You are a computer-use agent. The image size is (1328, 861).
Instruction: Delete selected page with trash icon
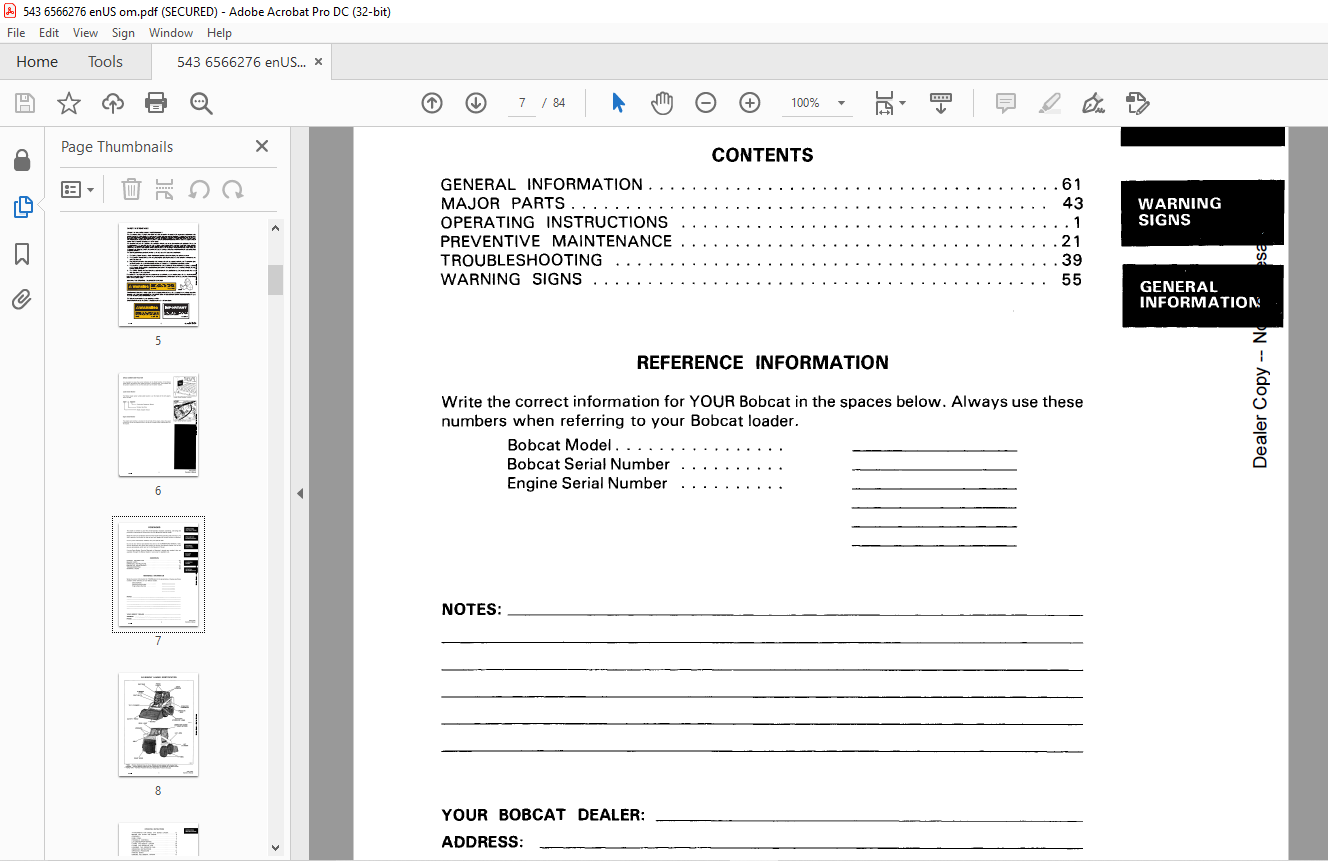tap(131, 189)
